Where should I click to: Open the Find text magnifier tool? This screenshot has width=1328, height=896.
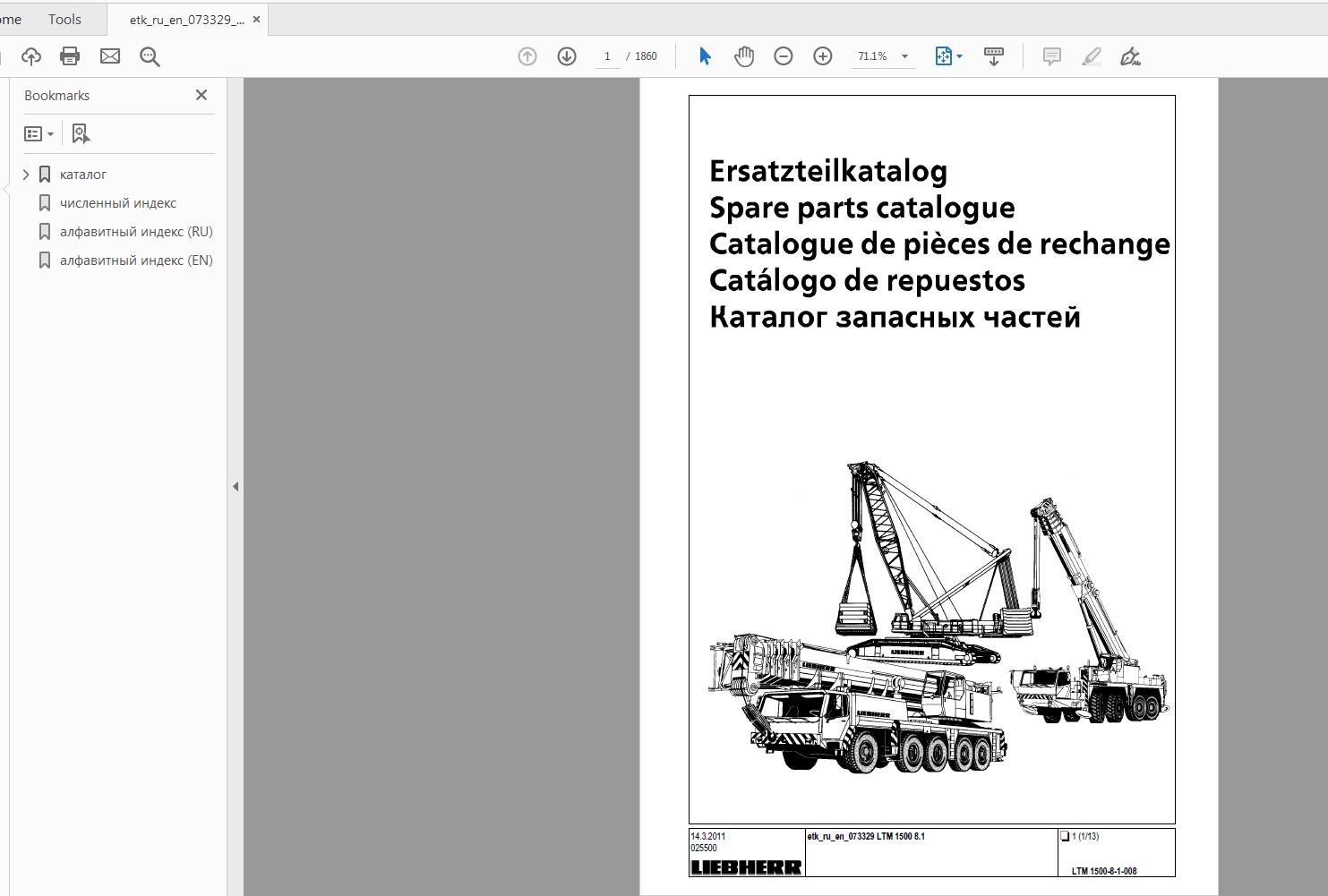150,56
